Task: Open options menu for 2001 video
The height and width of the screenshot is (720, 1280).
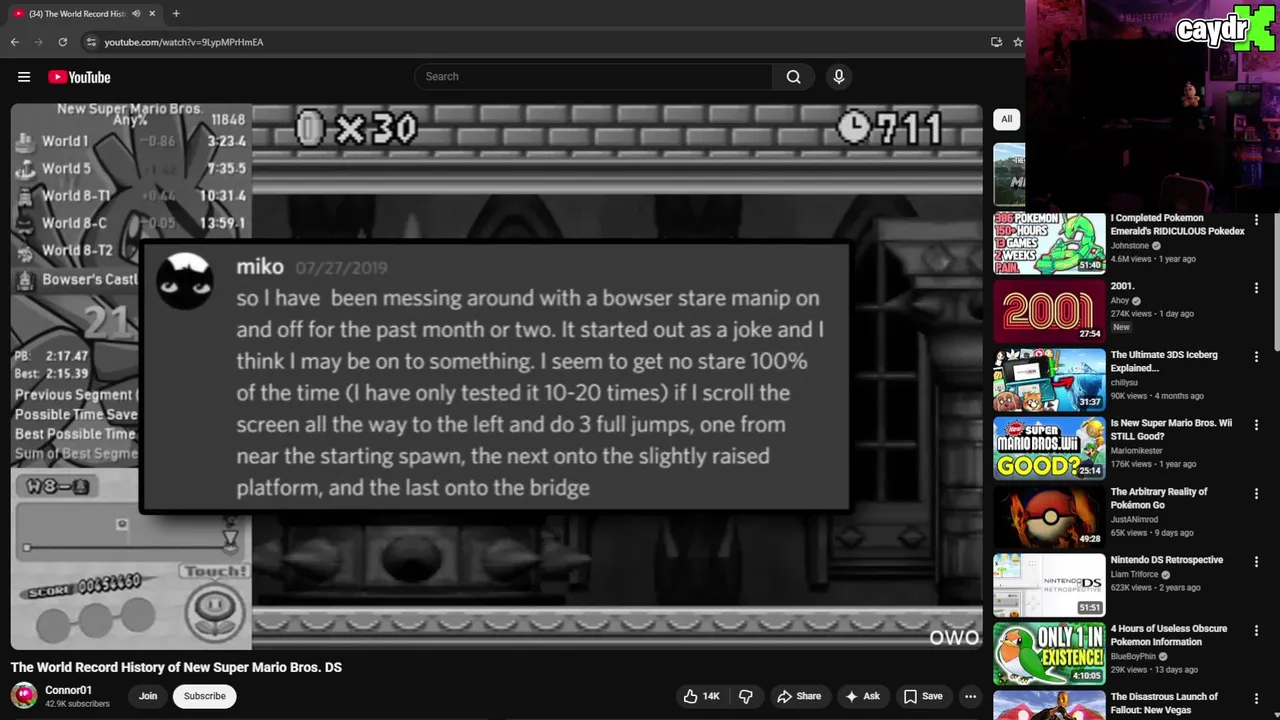Action: click(x=1256, y=288)
